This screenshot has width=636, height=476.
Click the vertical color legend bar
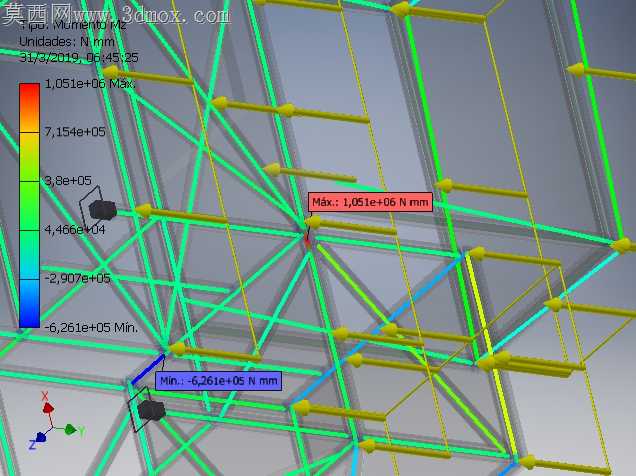[x=30, y=205]
